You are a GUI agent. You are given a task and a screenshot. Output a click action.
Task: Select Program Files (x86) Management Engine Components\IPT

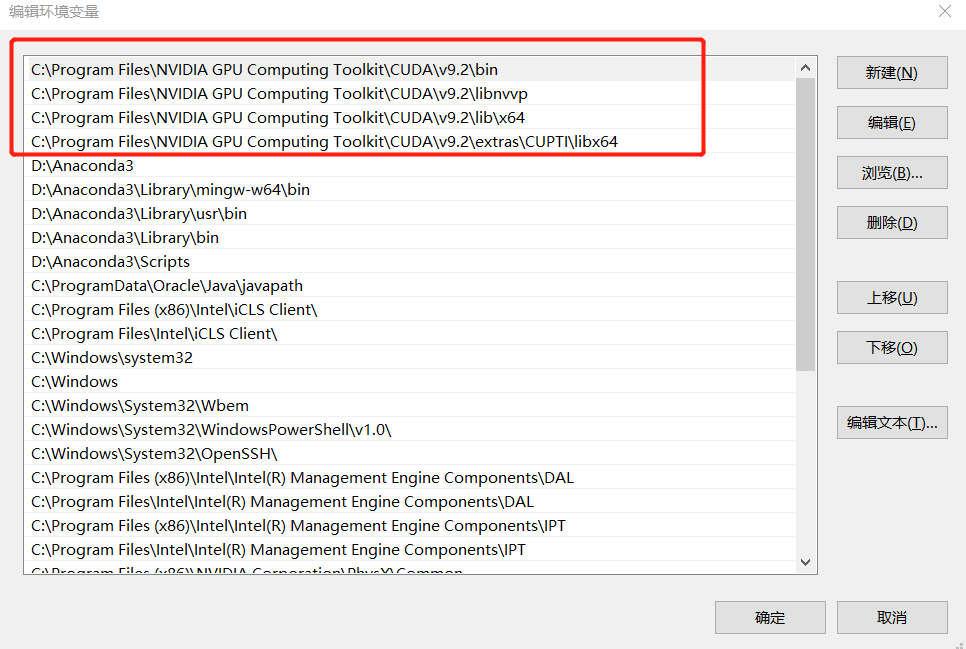tap(410, 526)
